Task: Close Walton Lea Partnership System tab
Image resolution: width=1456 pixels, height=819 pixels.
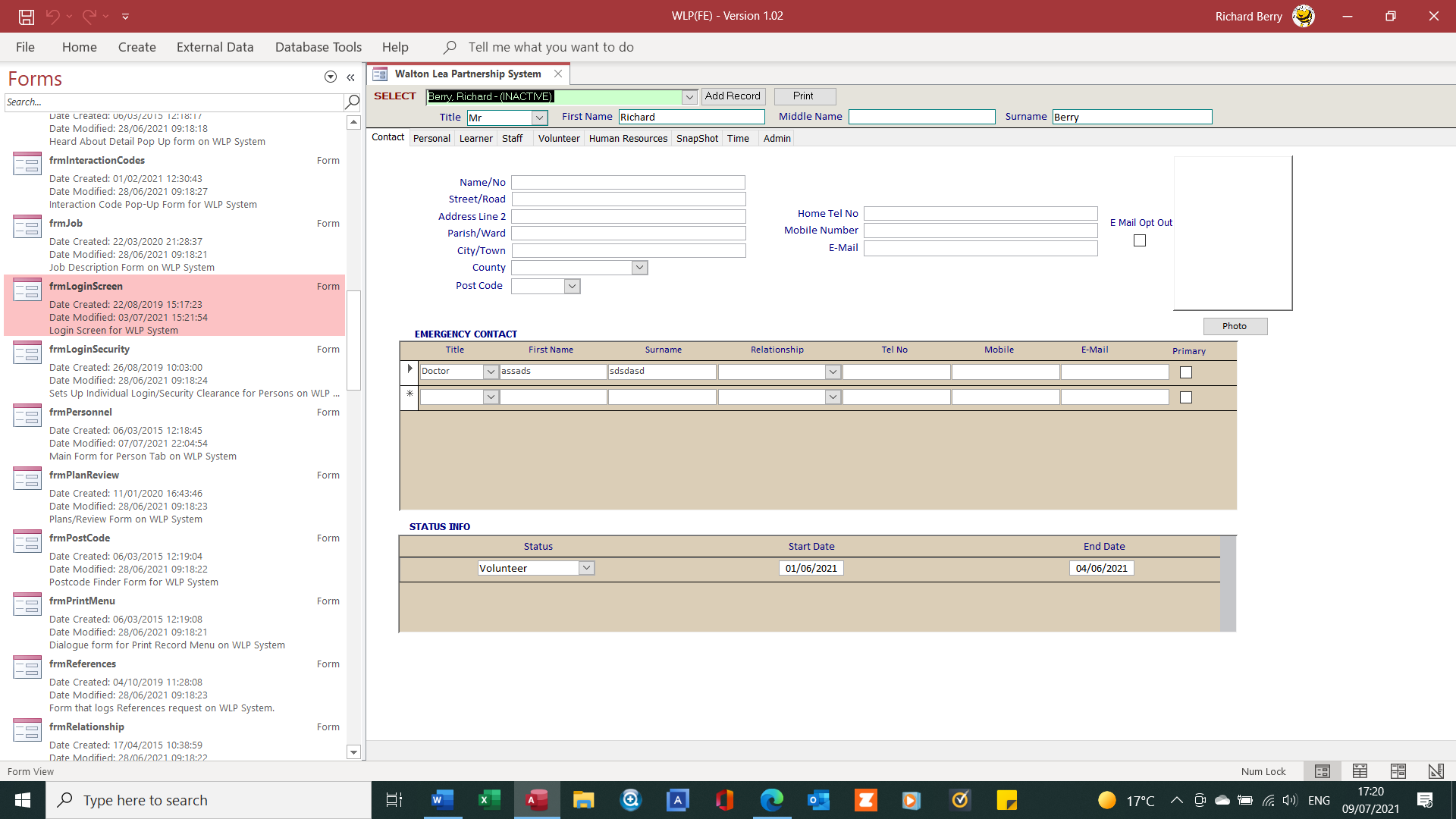Action: coord(558,74)
